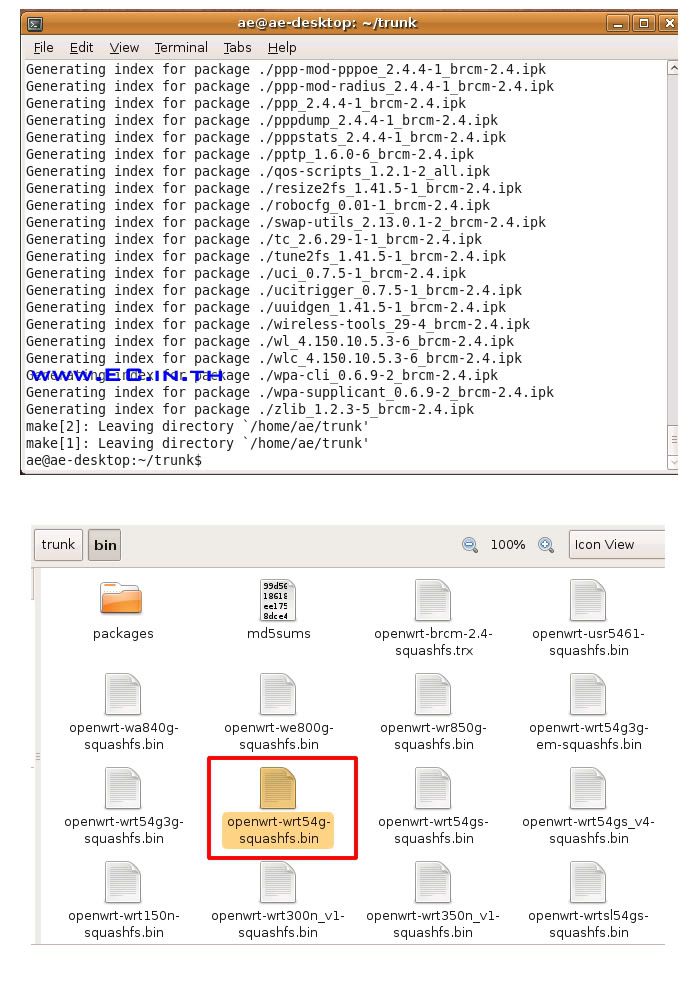Click the openwrt-wrt54gs_v4-squashfs.bin file name
This screenshot has height=1000, width=700.
588,830
